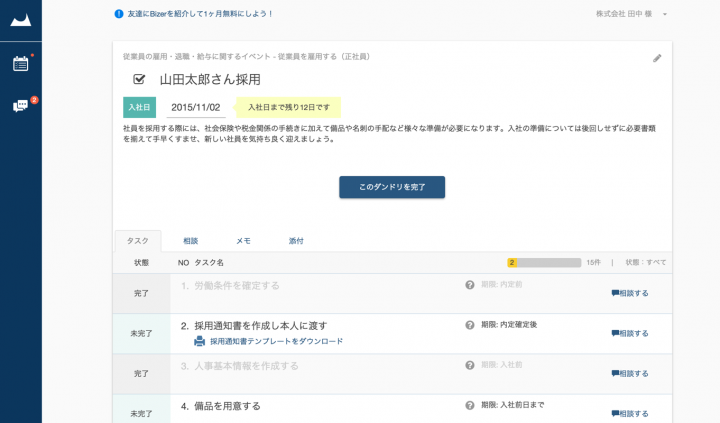Download the 採用通知書テンプレート

tap(276, 341)
